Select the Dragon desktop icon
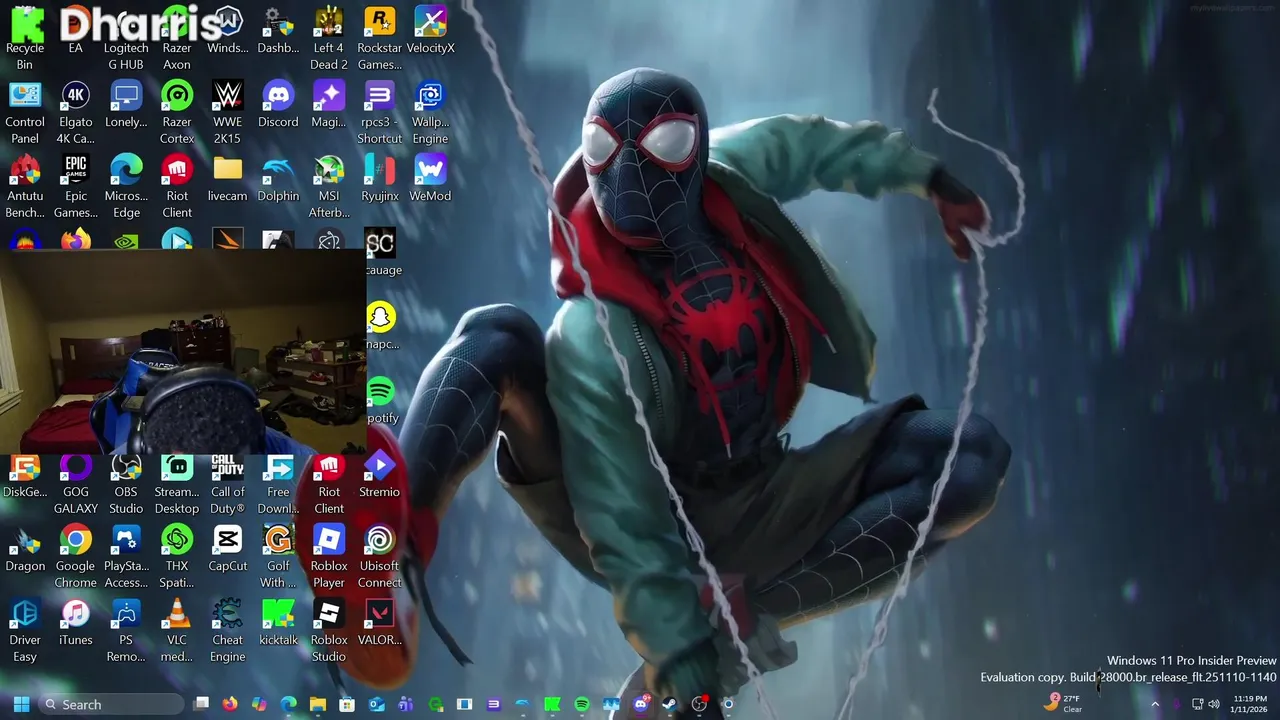The image size is (1280, 720). click(25, 548)
